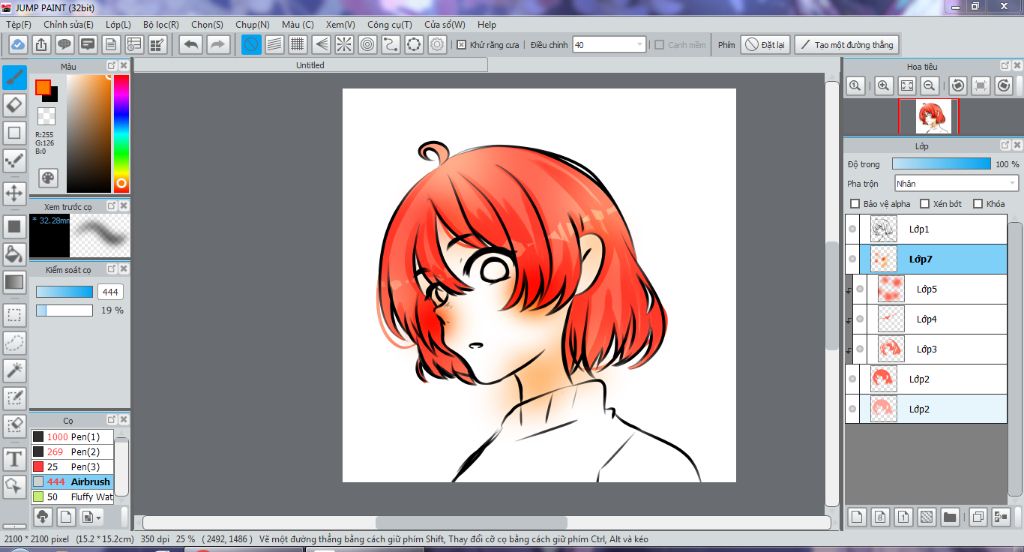Image resolution: width=1024 pixels, height=552 pixels.
Task: Toggle visibility of layer Lớp1
Action: point(852,229)
